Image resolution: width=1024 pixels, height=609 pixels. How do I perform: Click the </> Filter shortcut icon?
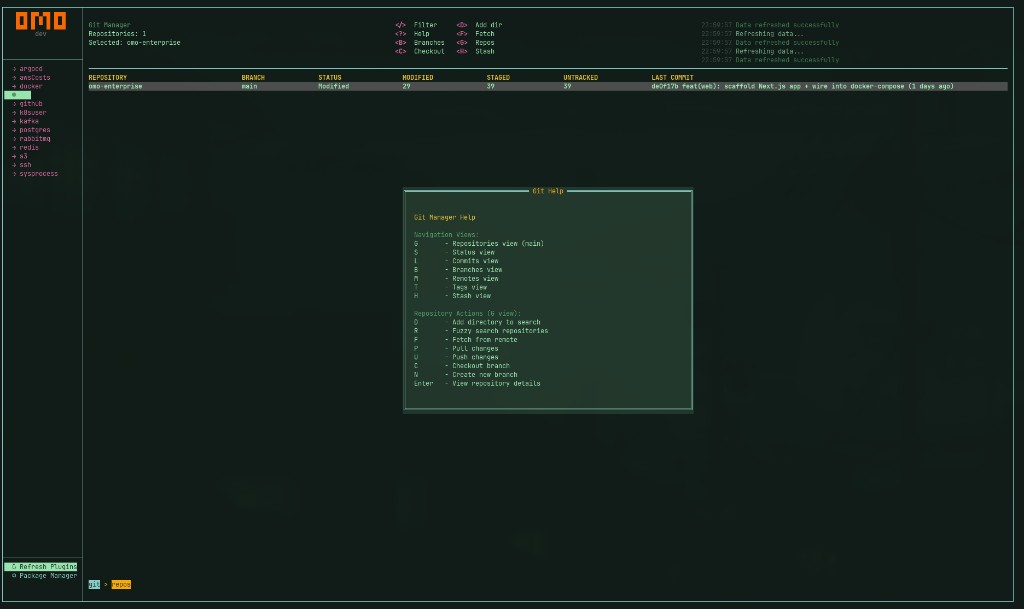click(400, 25)
